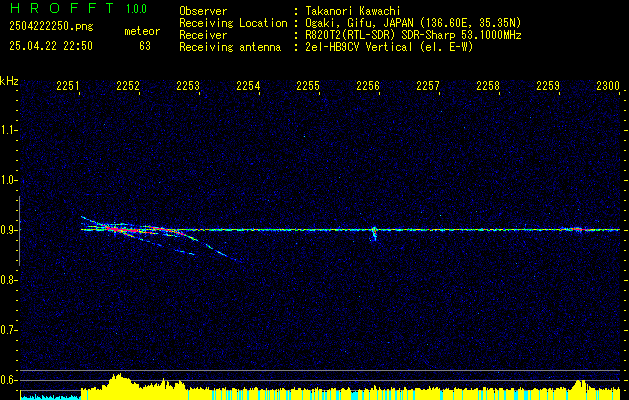
Task: Click the kHz axis unit label
Action: coord(9,81)
